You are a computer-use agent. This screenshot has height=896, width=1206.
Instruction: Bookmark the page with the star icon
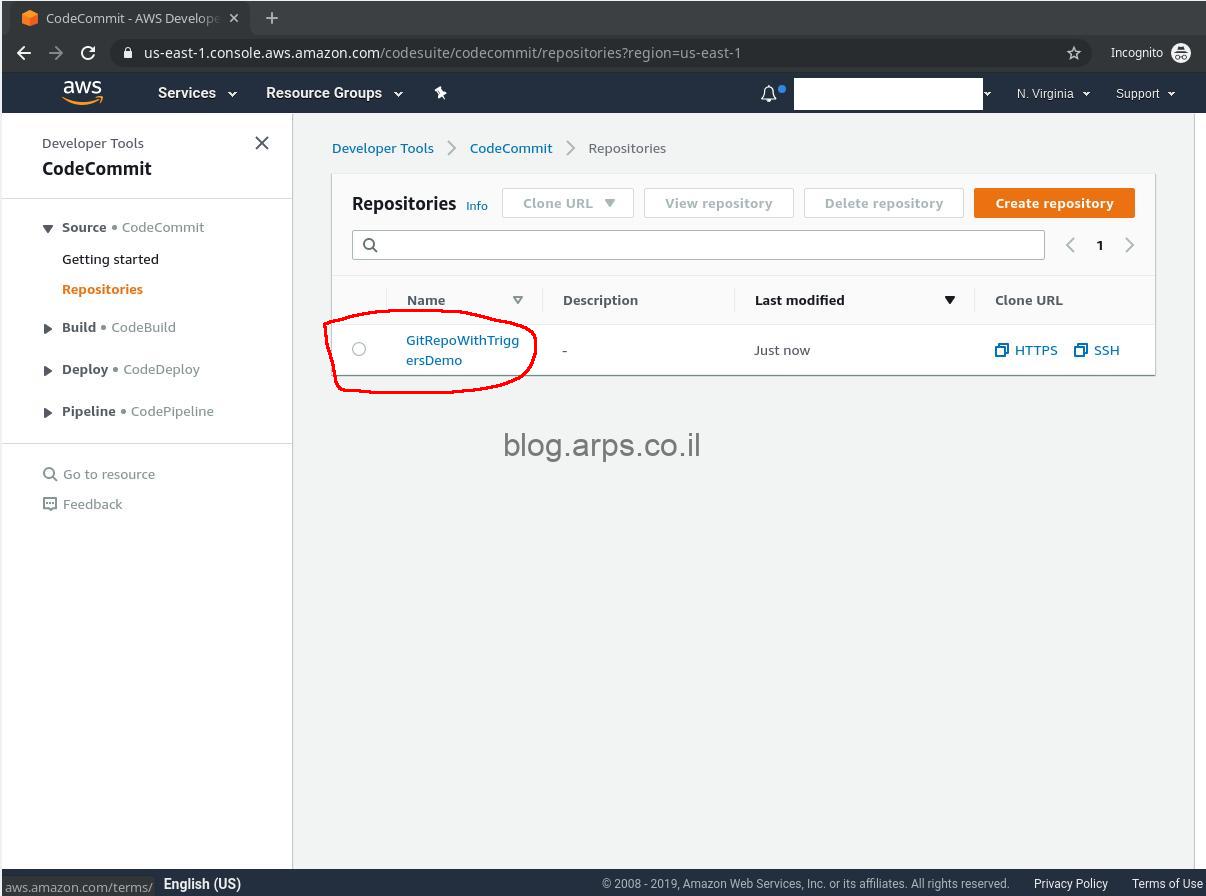pyautogui.click(x=1074, y=53)
